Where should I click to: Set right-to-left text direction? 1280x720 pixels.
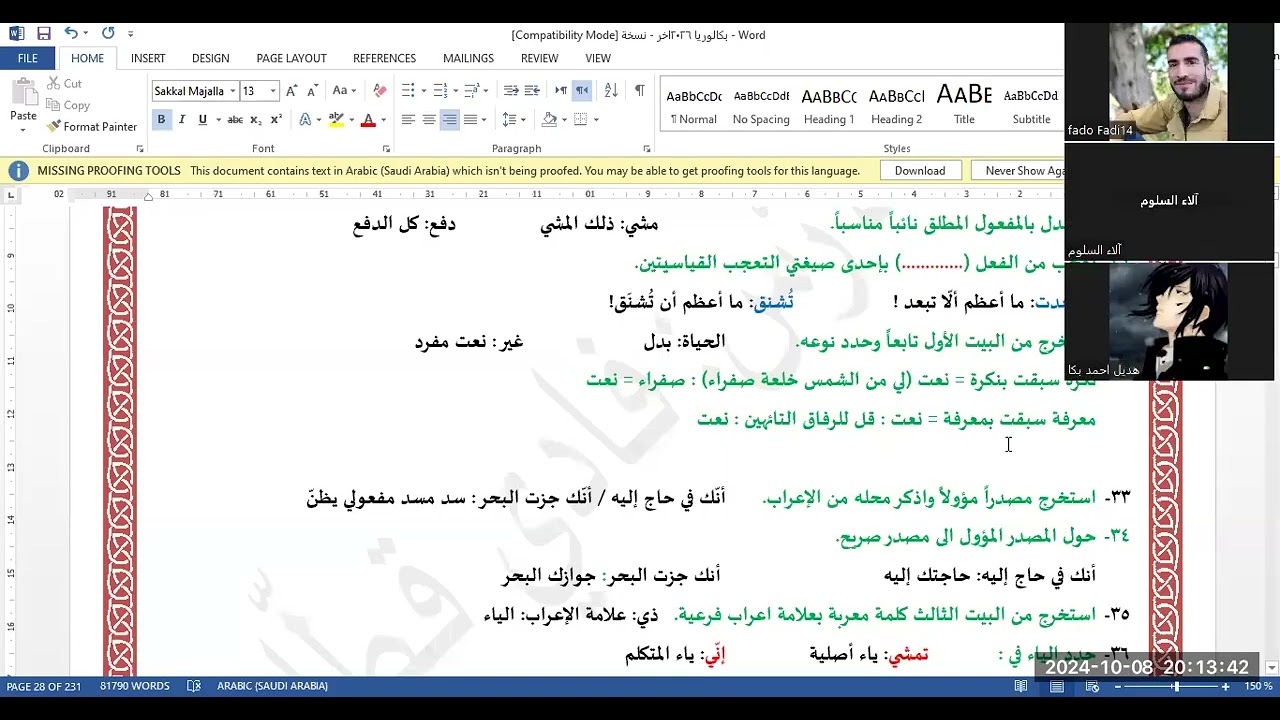(582, 91)
